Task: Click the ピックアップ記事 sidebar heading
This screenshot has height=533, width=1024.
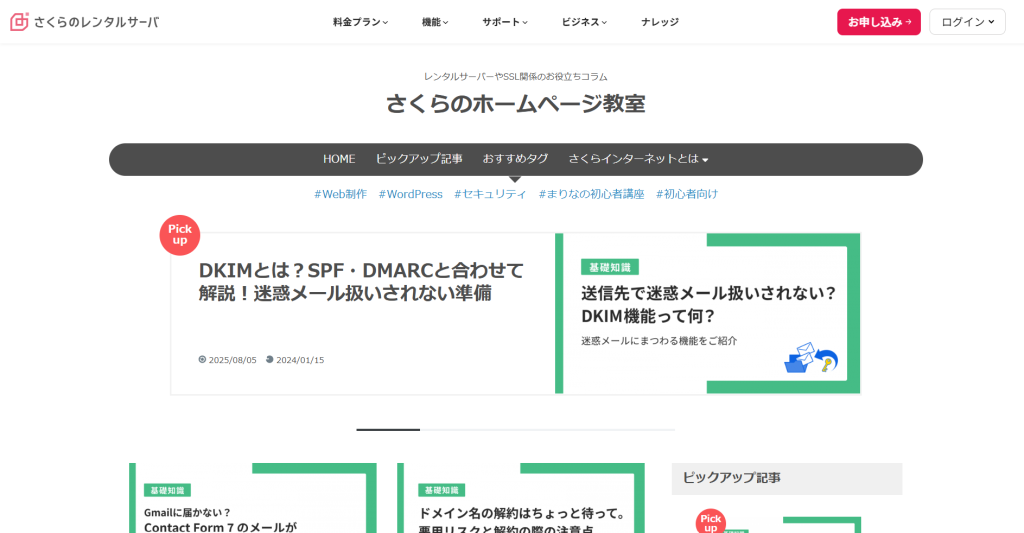Action: click(731, 478)
